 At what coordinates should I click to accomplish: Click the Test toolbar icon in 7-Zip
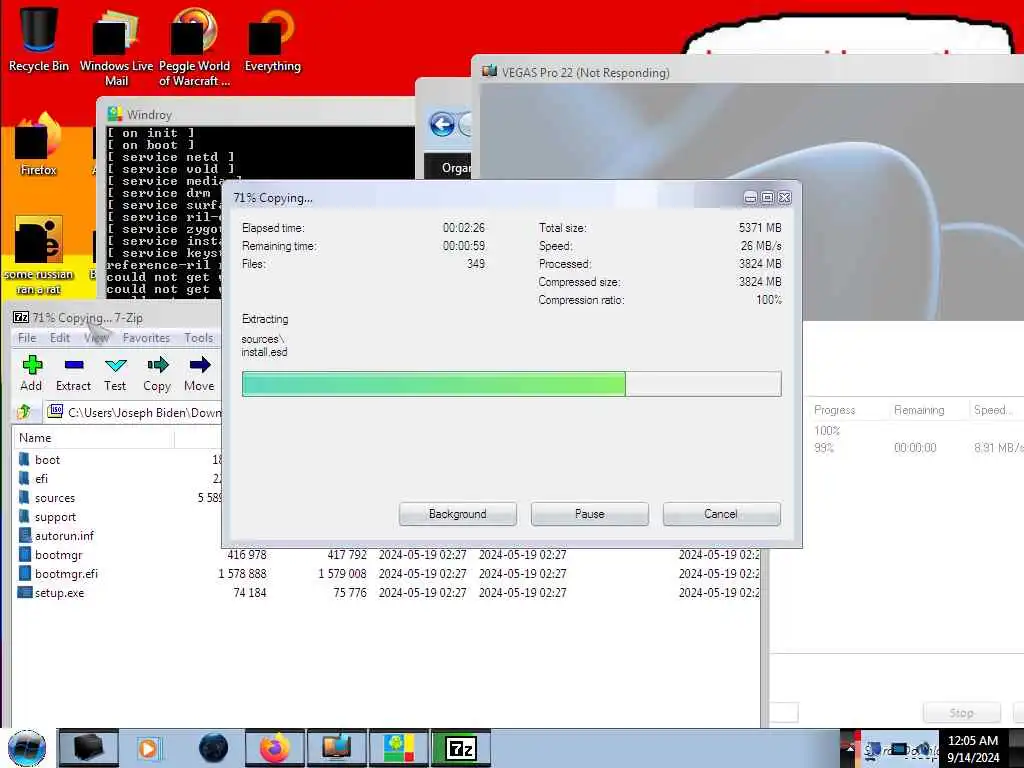[115, 373]
